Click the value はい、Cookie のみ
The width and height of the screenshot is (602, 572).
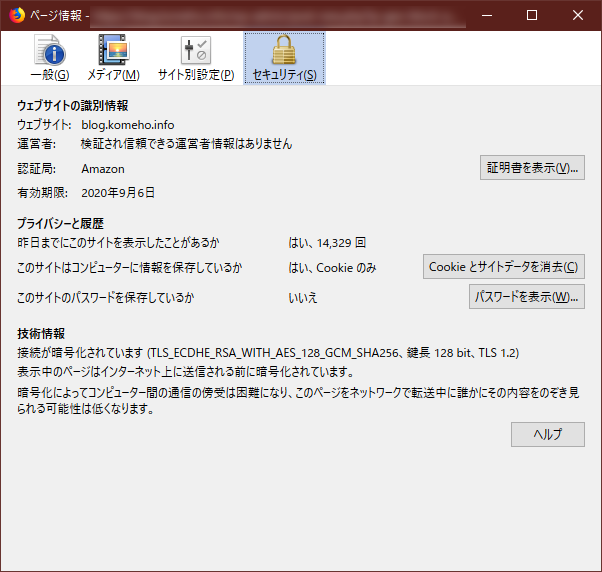[x=332, y=268]
